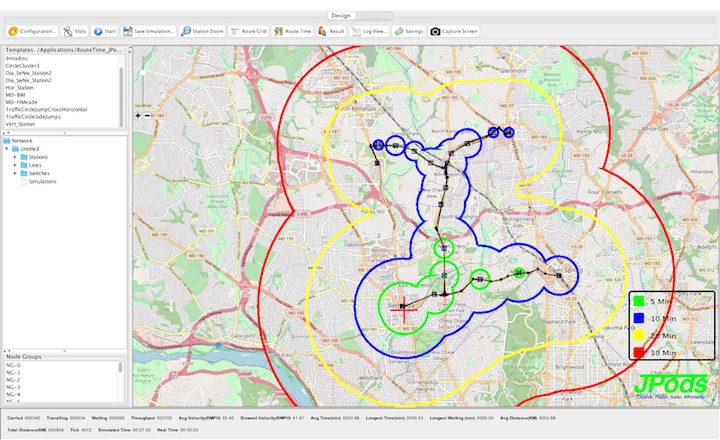Select the MD-BWI template
Screen dimensions: 720x440
[16, 95]
